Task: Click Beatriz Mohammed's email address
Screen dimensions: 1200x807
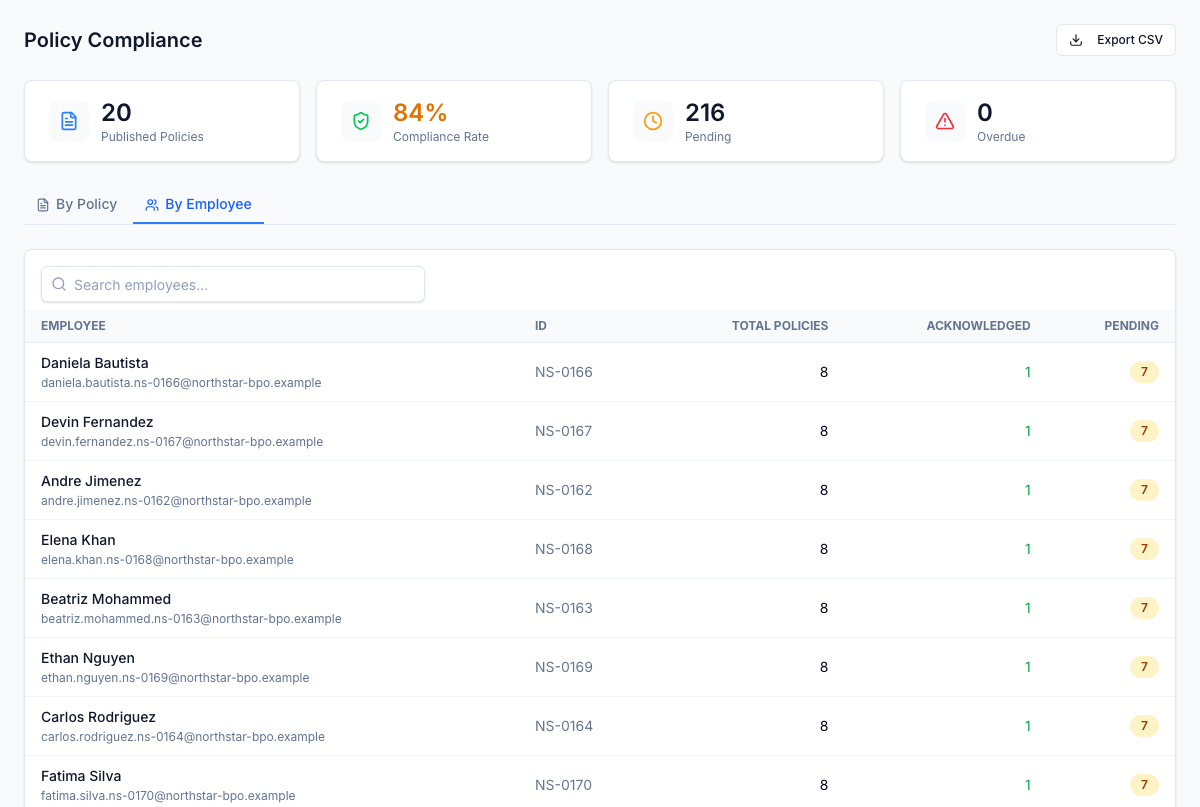Action: [x=191, y=619]
